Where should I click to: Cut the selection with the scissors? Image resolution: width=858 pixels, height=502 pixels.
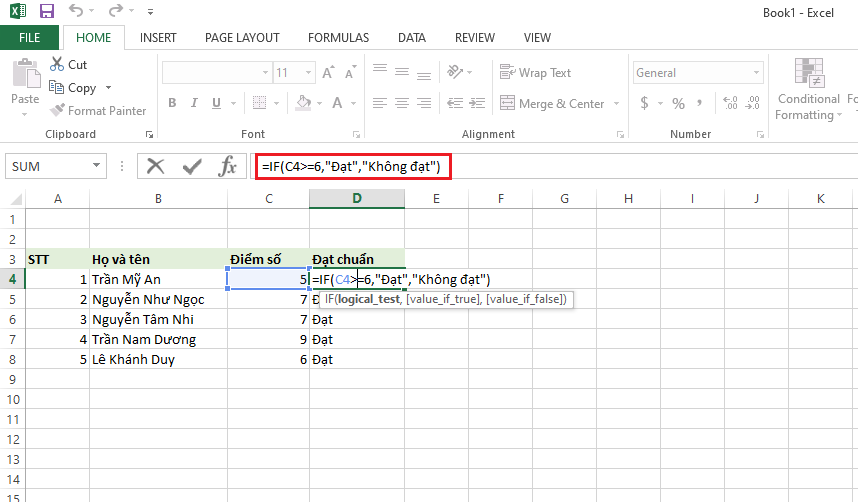68,65
